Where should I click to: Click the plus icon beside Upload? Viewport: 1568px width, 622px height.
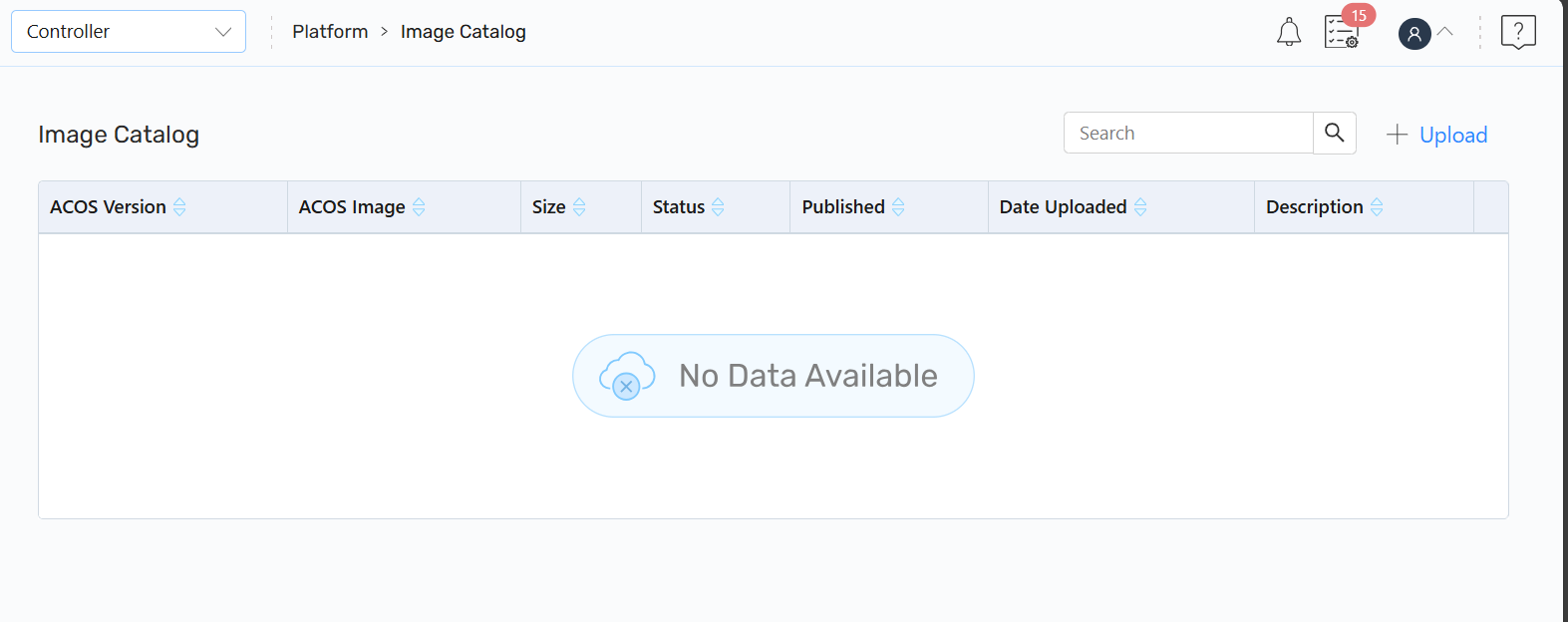[1397, 135]
